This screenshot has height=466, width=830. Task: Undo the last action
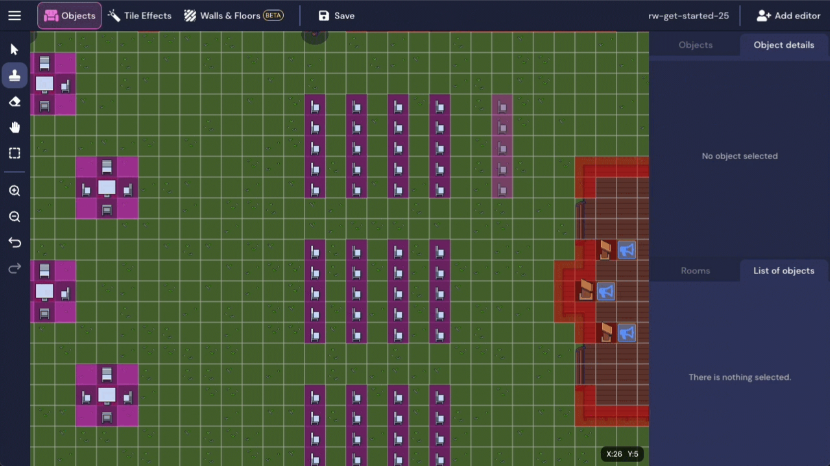pyautogui.click(x=14, y=243)
